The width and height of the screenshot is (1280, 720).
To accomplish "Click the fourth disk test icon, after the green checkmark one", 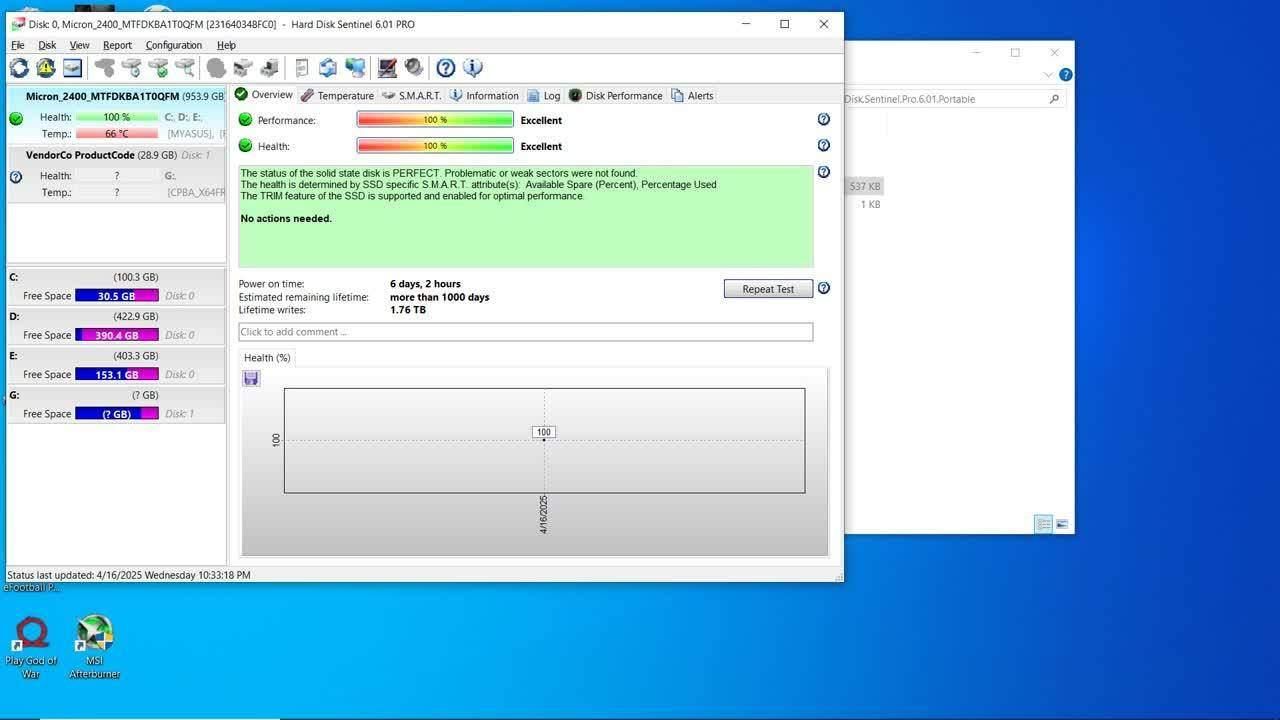I will tap(185, 68).
